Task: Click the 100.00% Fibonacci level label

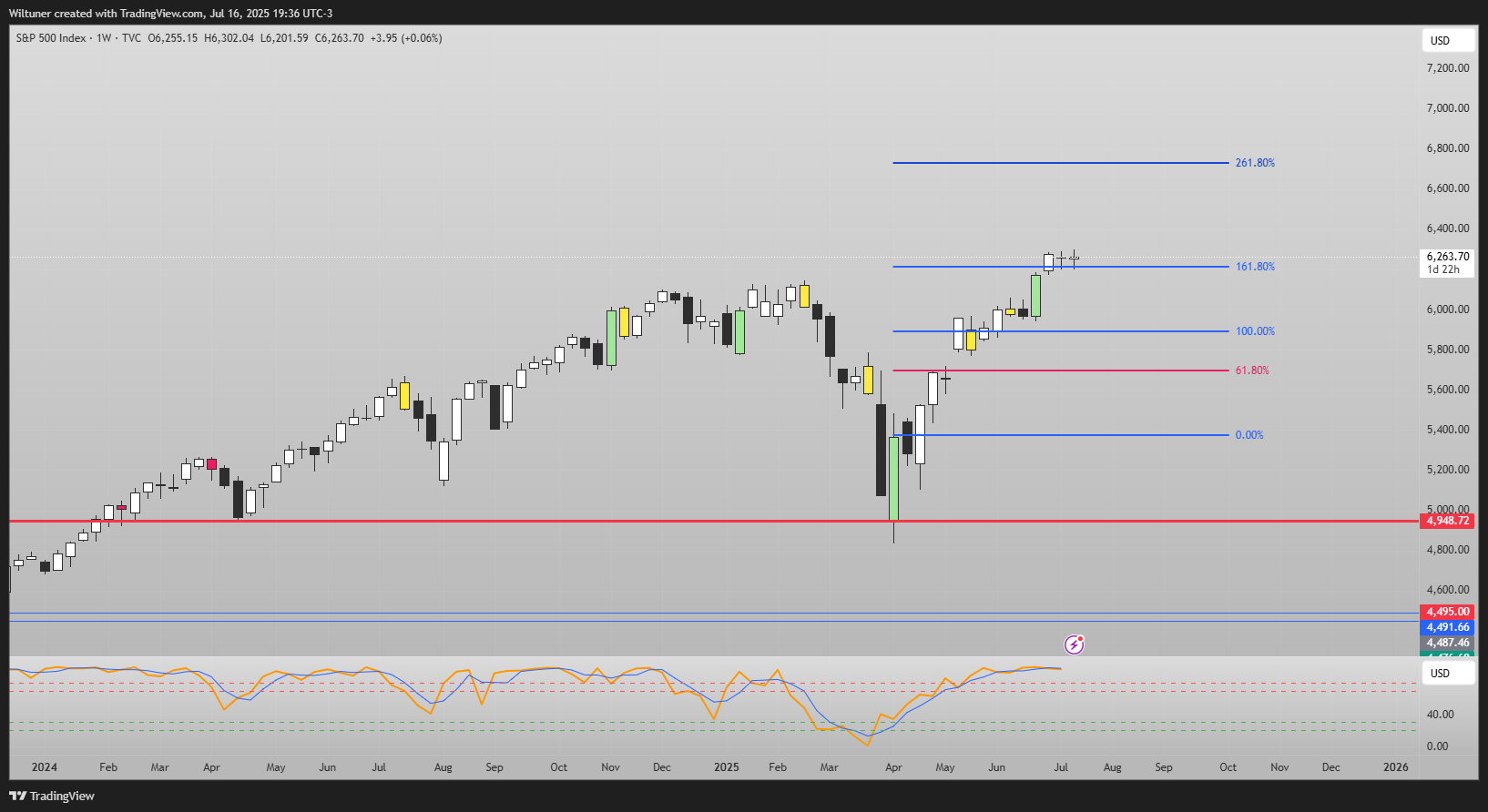Action: 1255,331
